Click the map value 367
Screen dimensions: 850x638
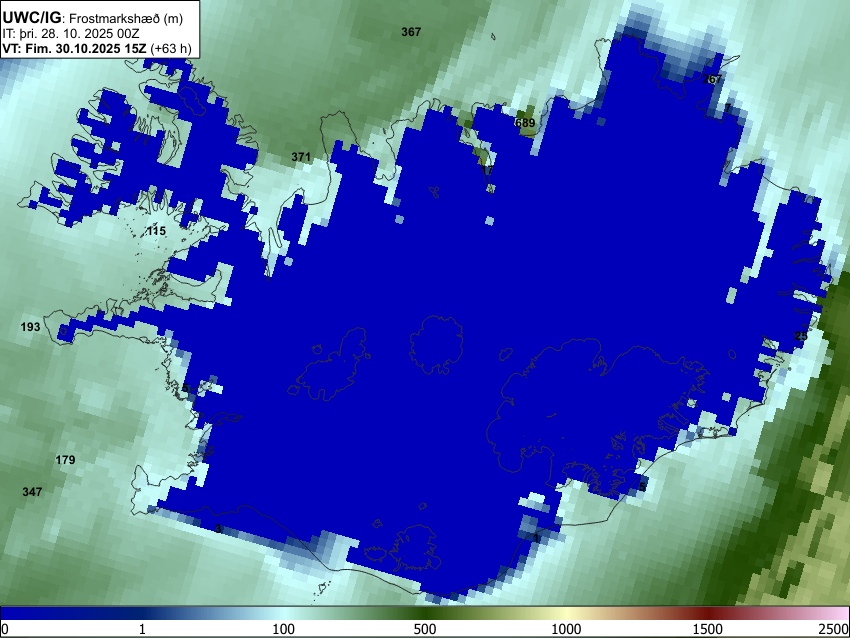click(411, 32)
